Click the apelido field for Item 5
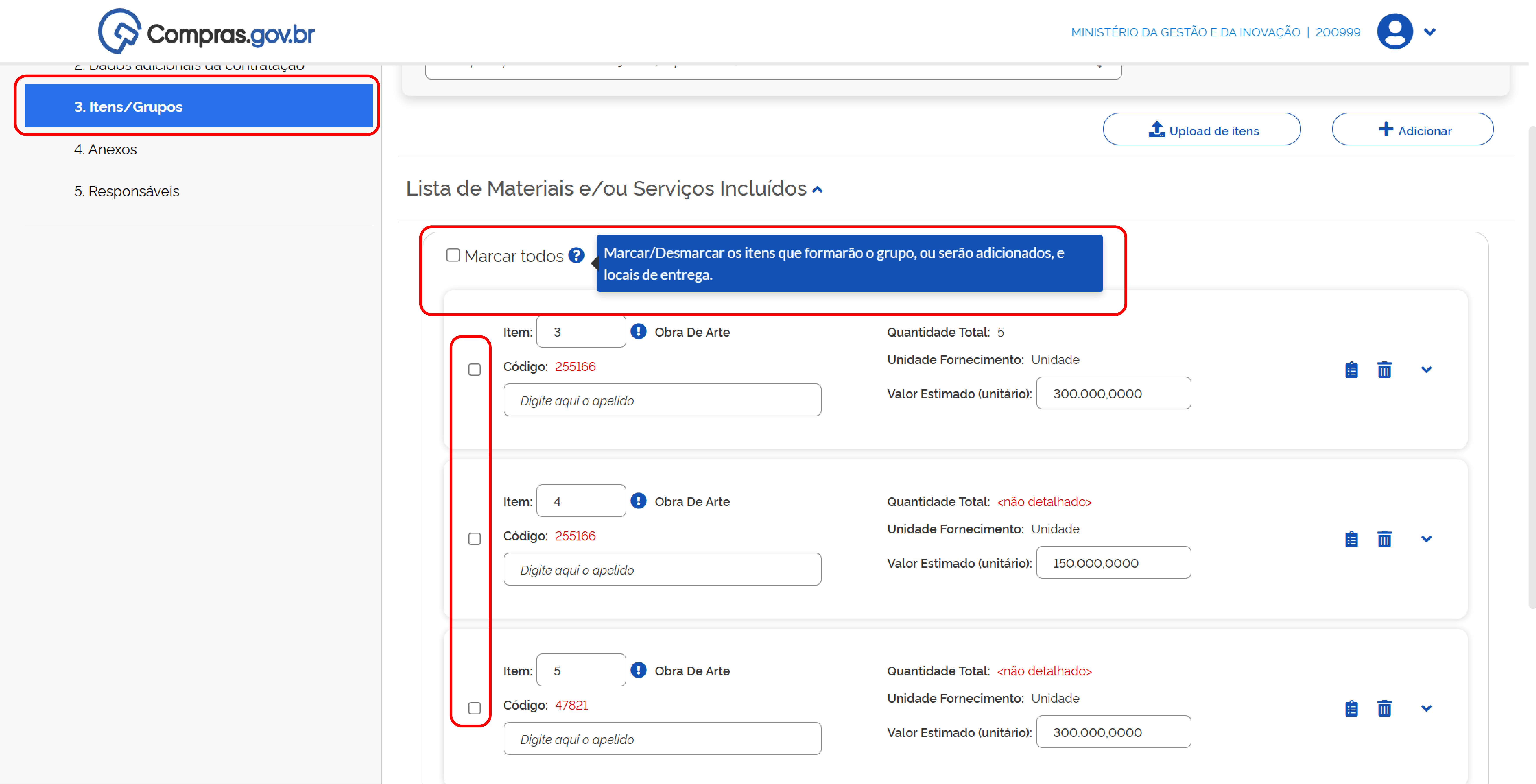Screen dimensions: 1536x784 (662, 739)
